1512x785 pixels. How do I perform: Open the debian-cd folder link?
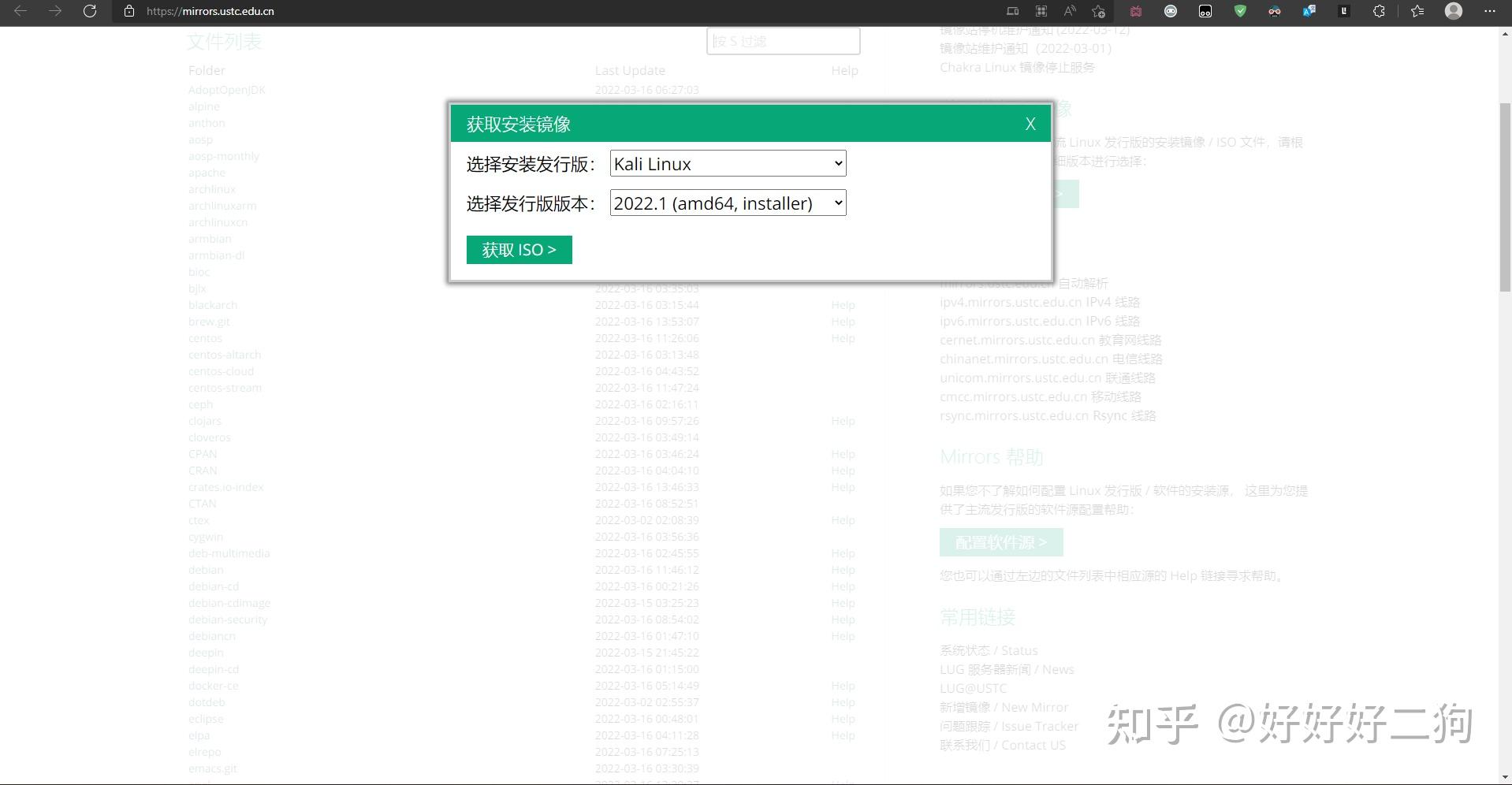(x=214, y=586)
